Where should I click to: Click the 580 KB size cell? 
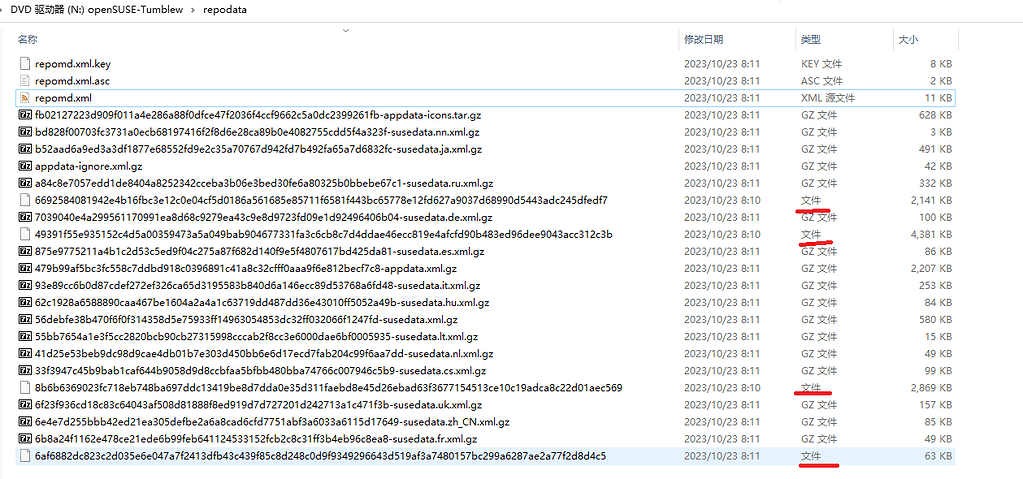(x=936, y=320)
